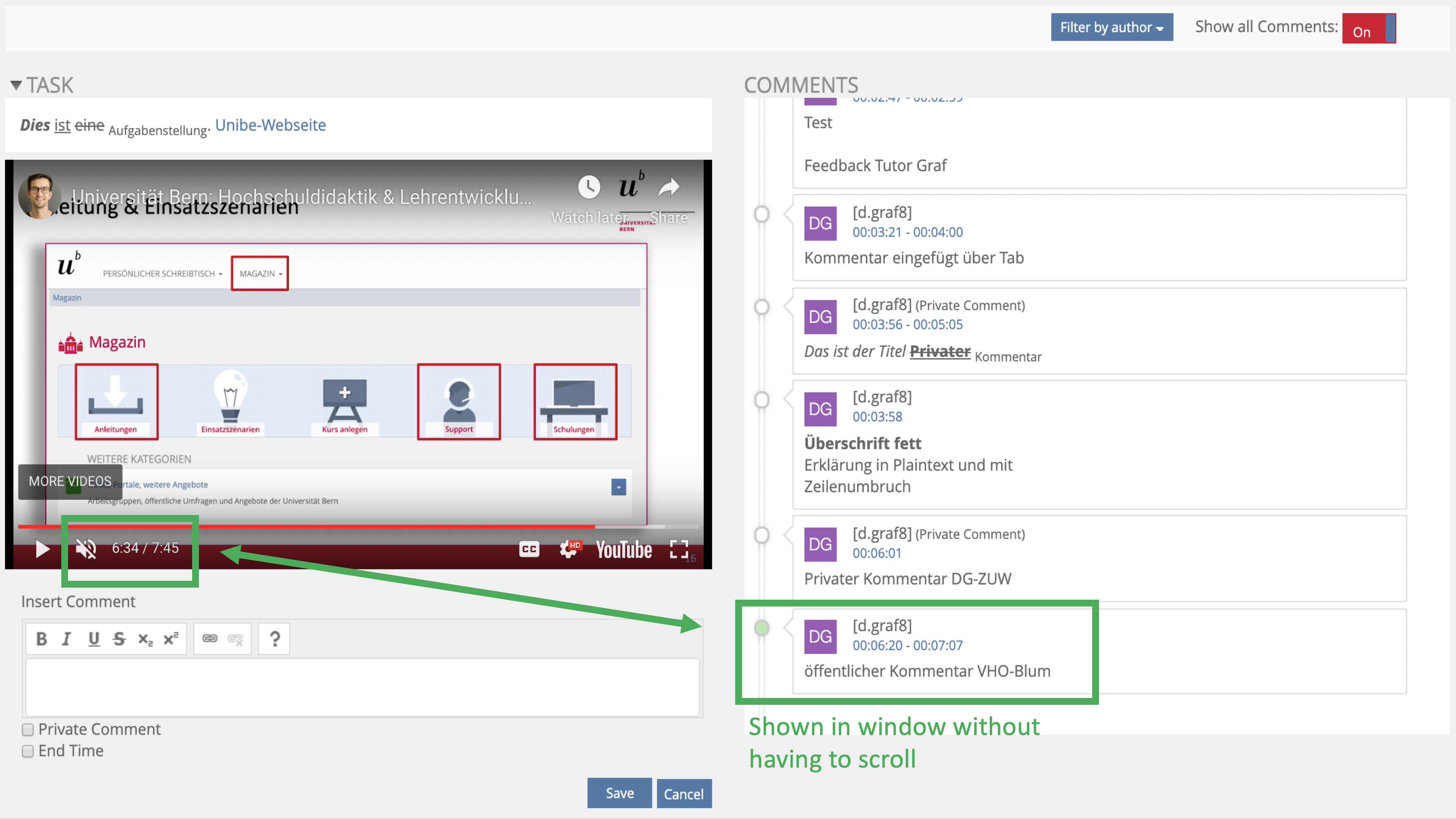Toggle strikethrough formatting icon
1456x819 pixels.
tap(119, 639)
